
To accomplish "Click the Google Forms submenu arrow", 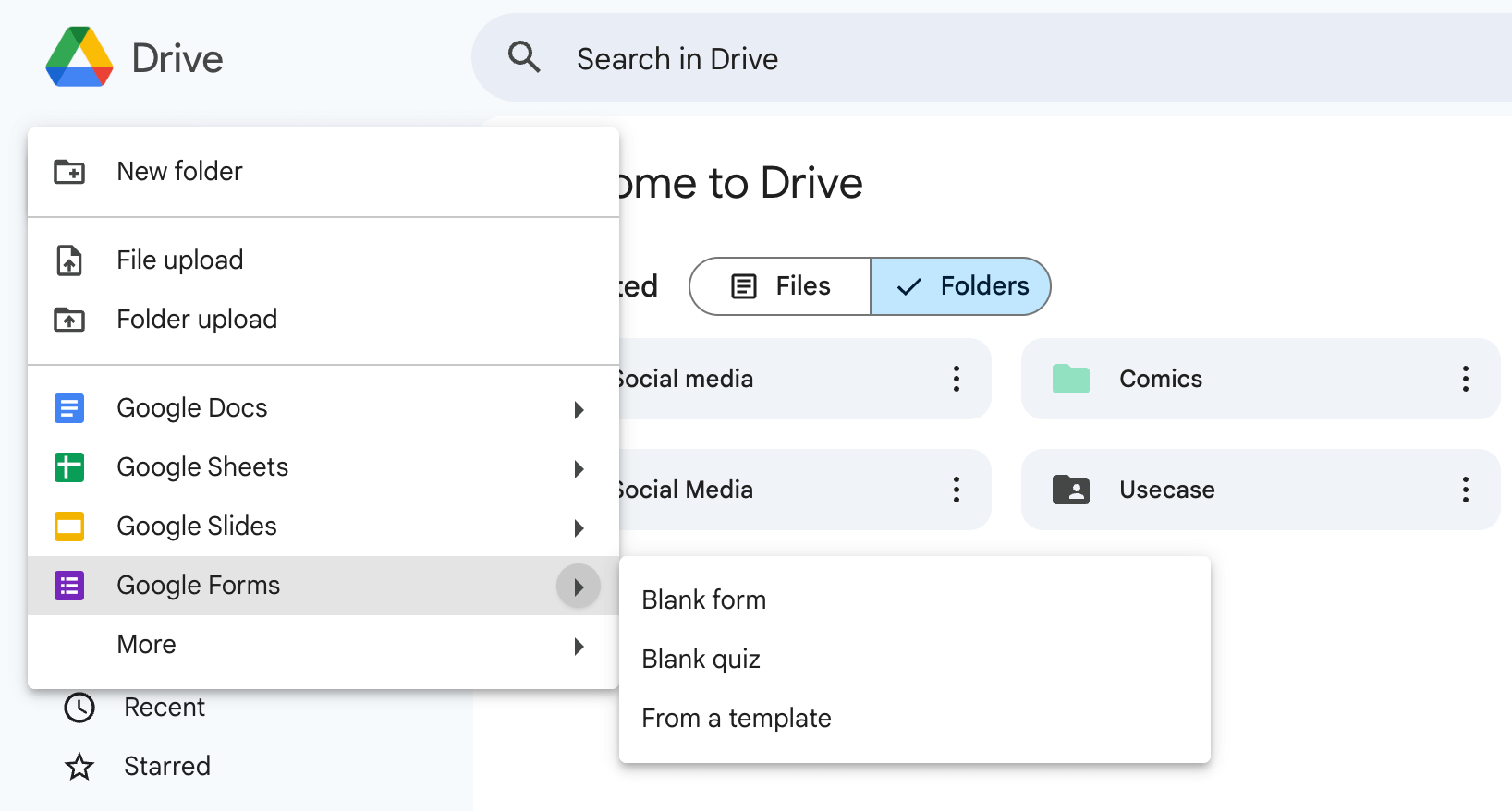I will pos(579,587).
